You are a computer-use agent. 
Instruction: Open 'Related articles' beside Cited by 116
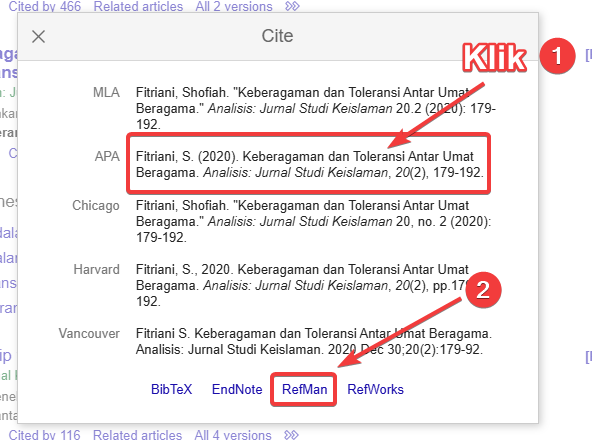pyautogui.click(x=137, y=435)
